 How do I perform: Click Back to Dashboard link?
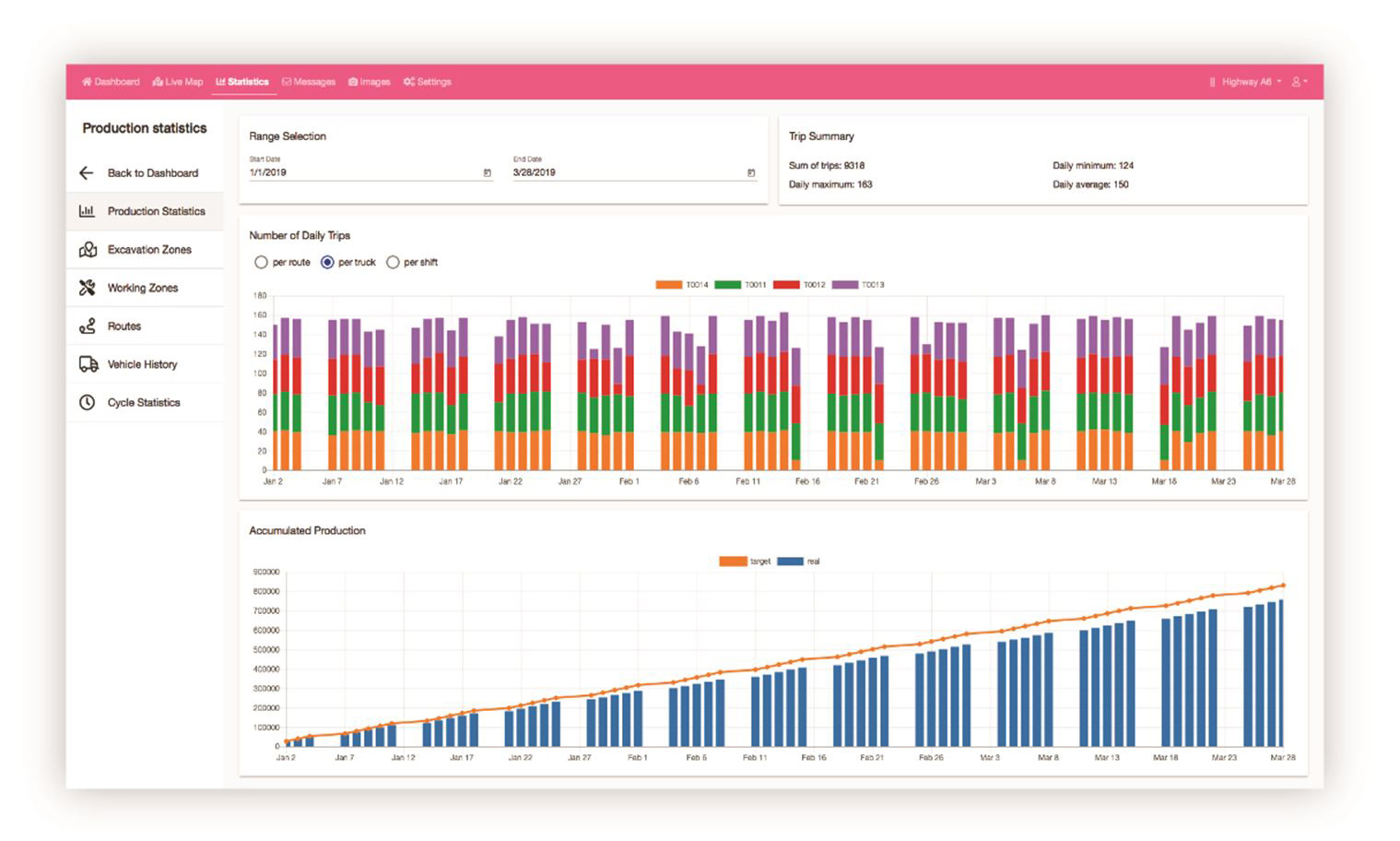tap(152, 173)
